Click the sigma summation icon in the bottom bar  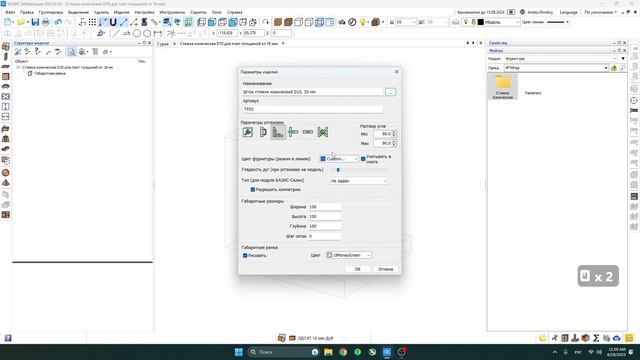pos(596,338)
